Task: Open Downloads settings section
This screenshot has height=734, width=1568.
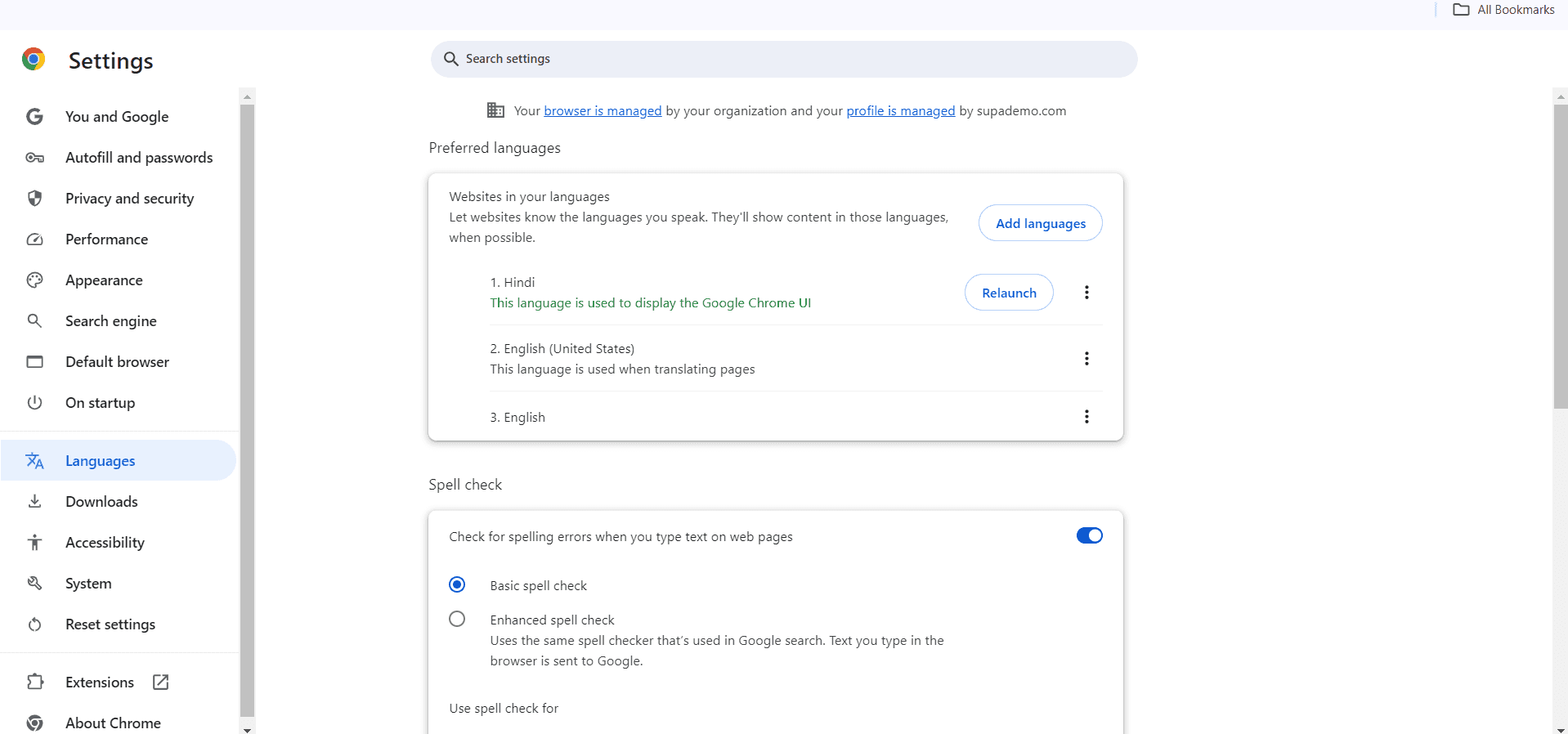Action: click(x=118, y=501)
